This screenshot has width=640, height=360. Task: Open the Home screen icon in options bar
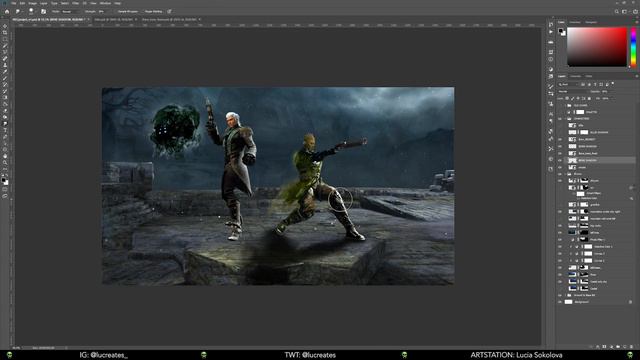tap(7, 11)
